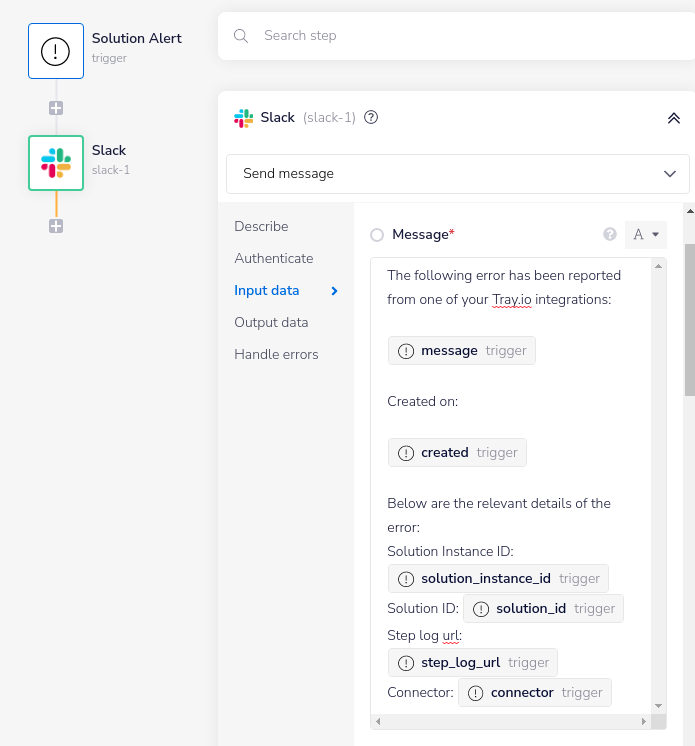Select the Message field radio button
The image size is (695, 746).
377,235
